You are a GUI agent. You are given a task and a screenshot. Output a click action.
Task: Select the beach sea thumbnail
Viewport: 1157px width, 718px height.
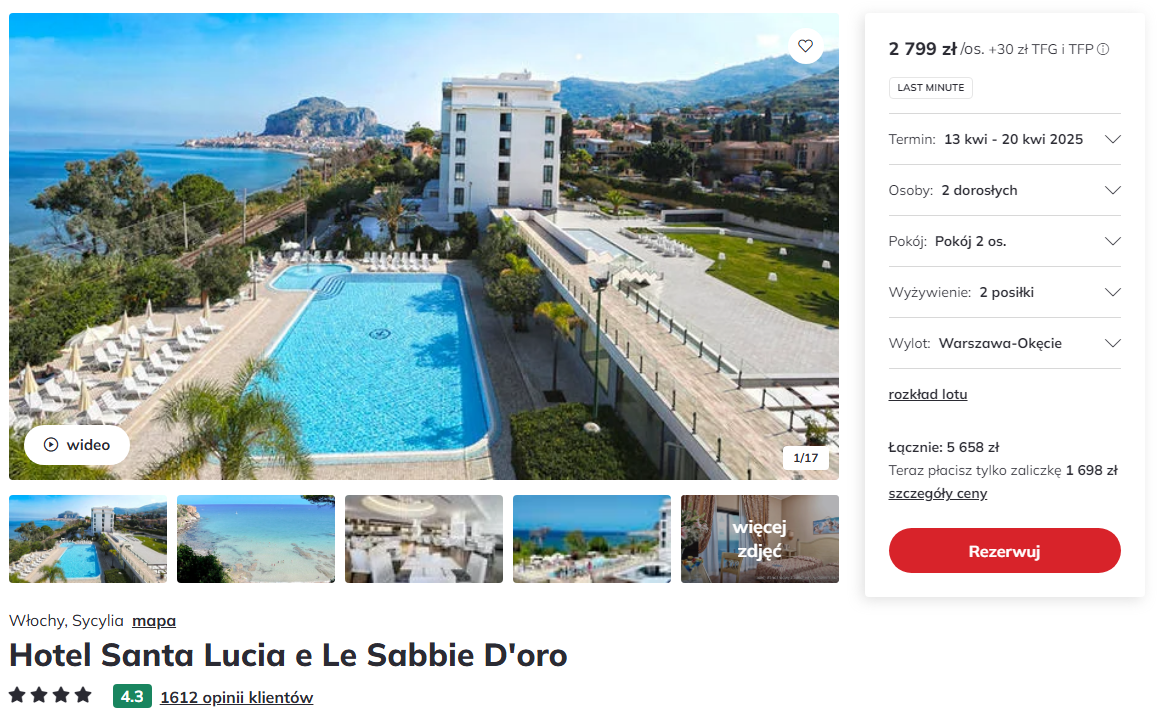pyautogui.click(x=256, y=539)
